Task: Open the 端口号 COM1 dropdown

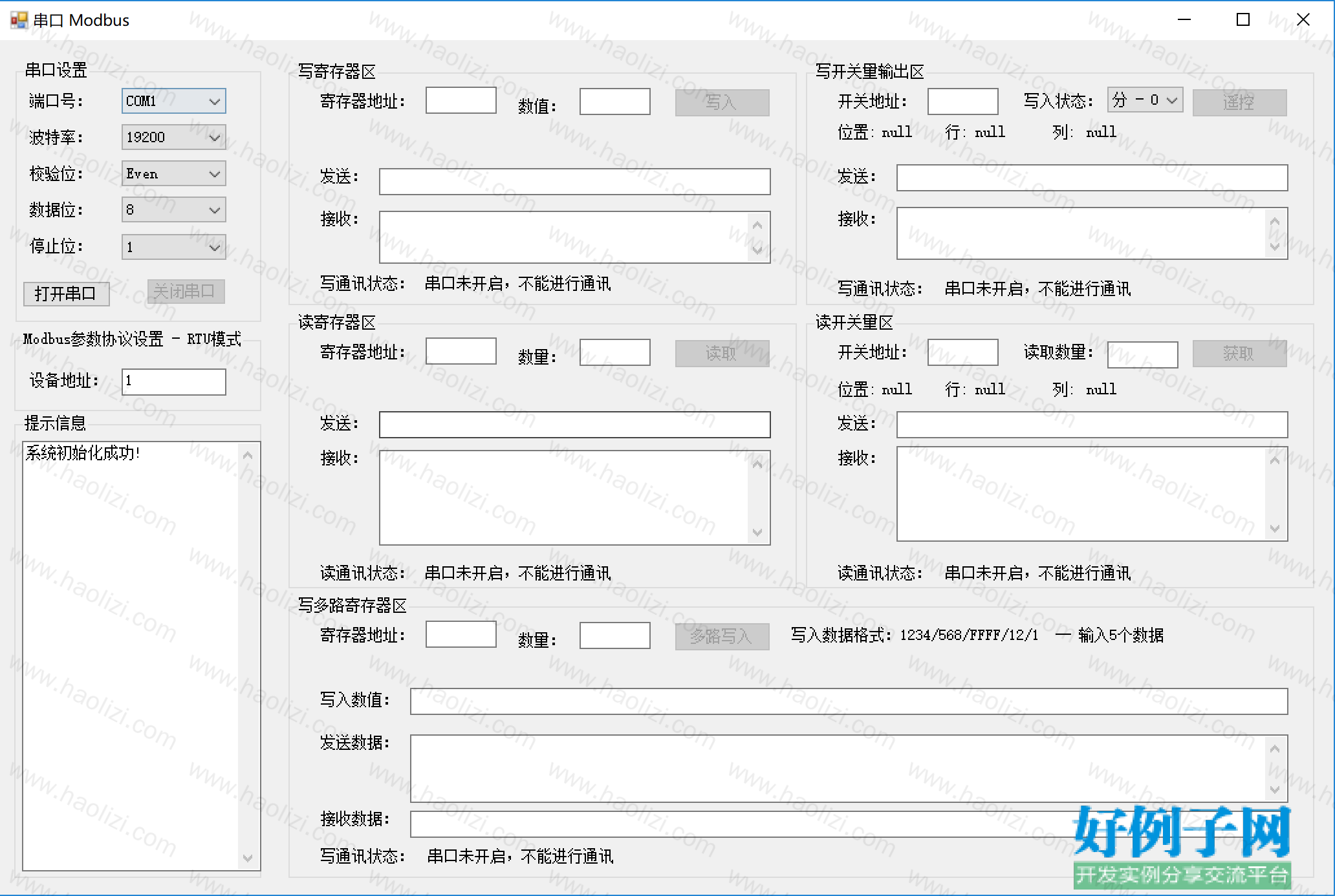Action: 173,101
